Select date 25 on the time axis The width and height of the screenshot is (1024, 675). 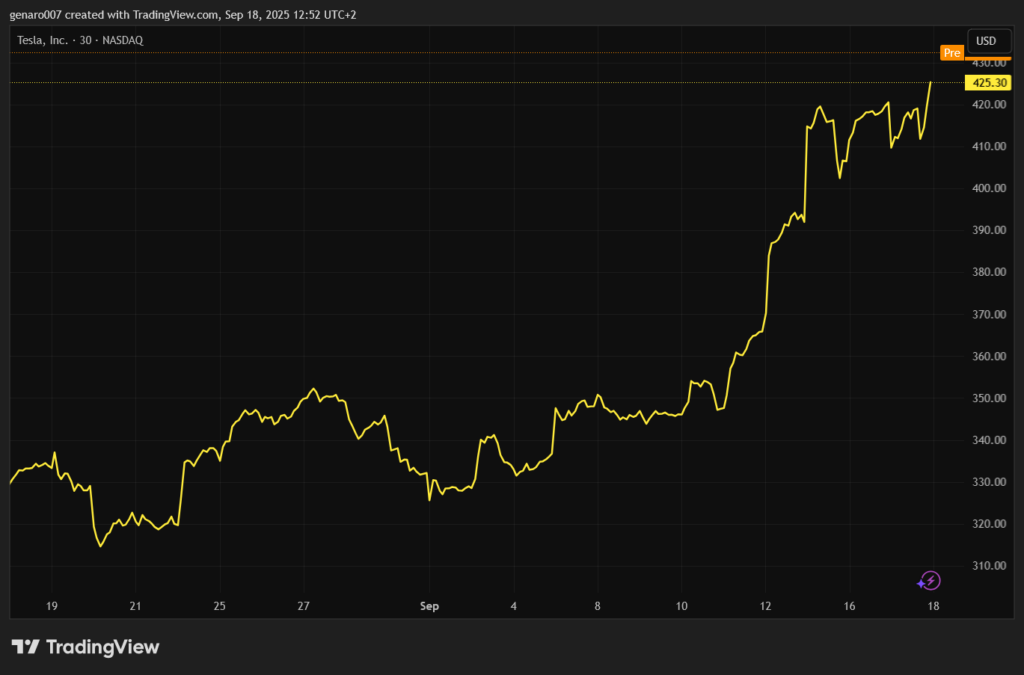tap(220, 606)
